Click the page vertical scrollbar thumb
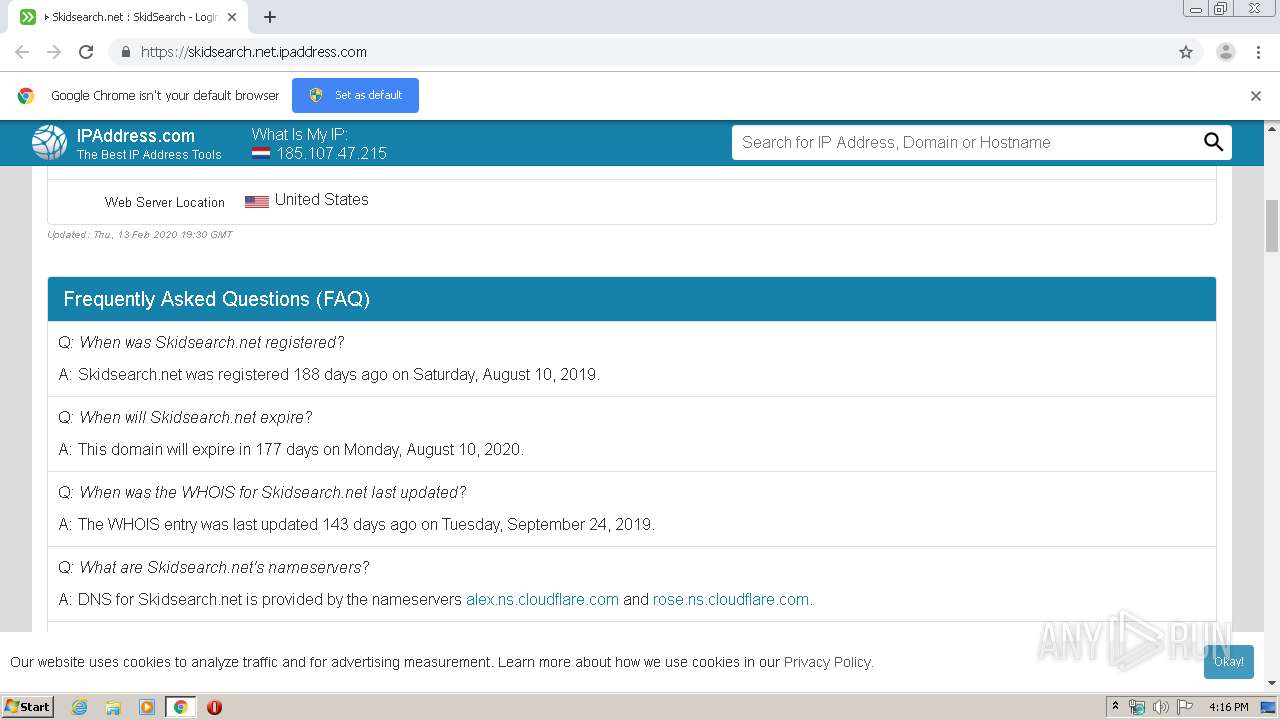1280x720 pixels. click(x=1272, y=226)
